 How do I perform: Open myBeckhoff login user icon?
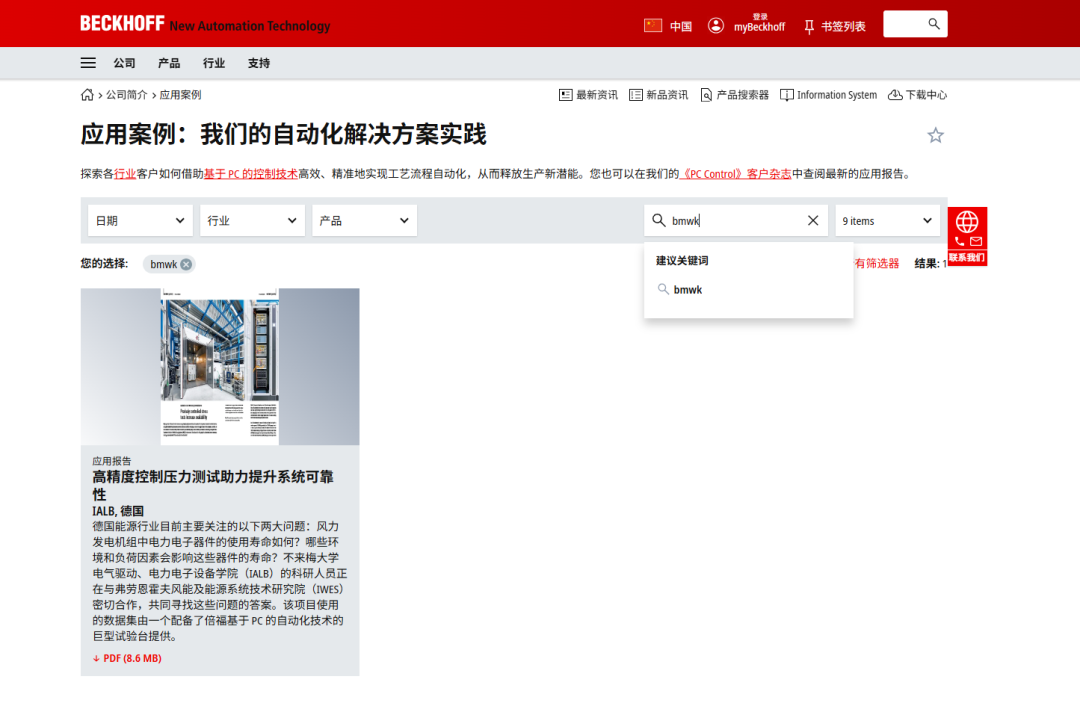tap(716, 25)
